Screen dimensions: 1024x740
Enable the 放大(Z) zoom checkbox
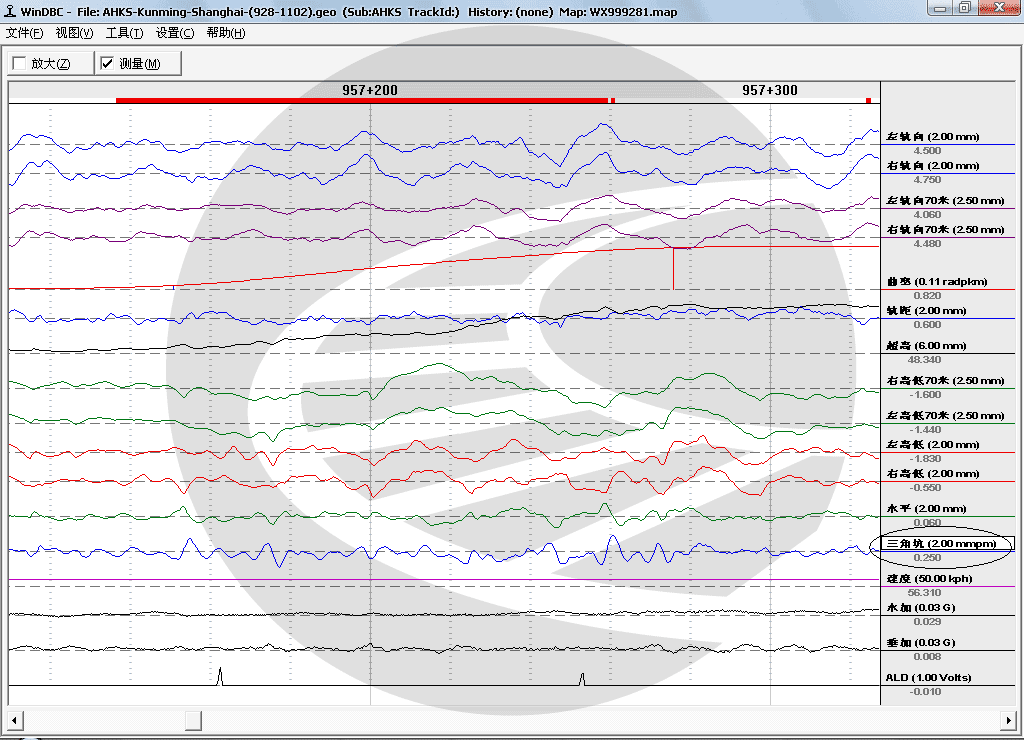point(20,63)
